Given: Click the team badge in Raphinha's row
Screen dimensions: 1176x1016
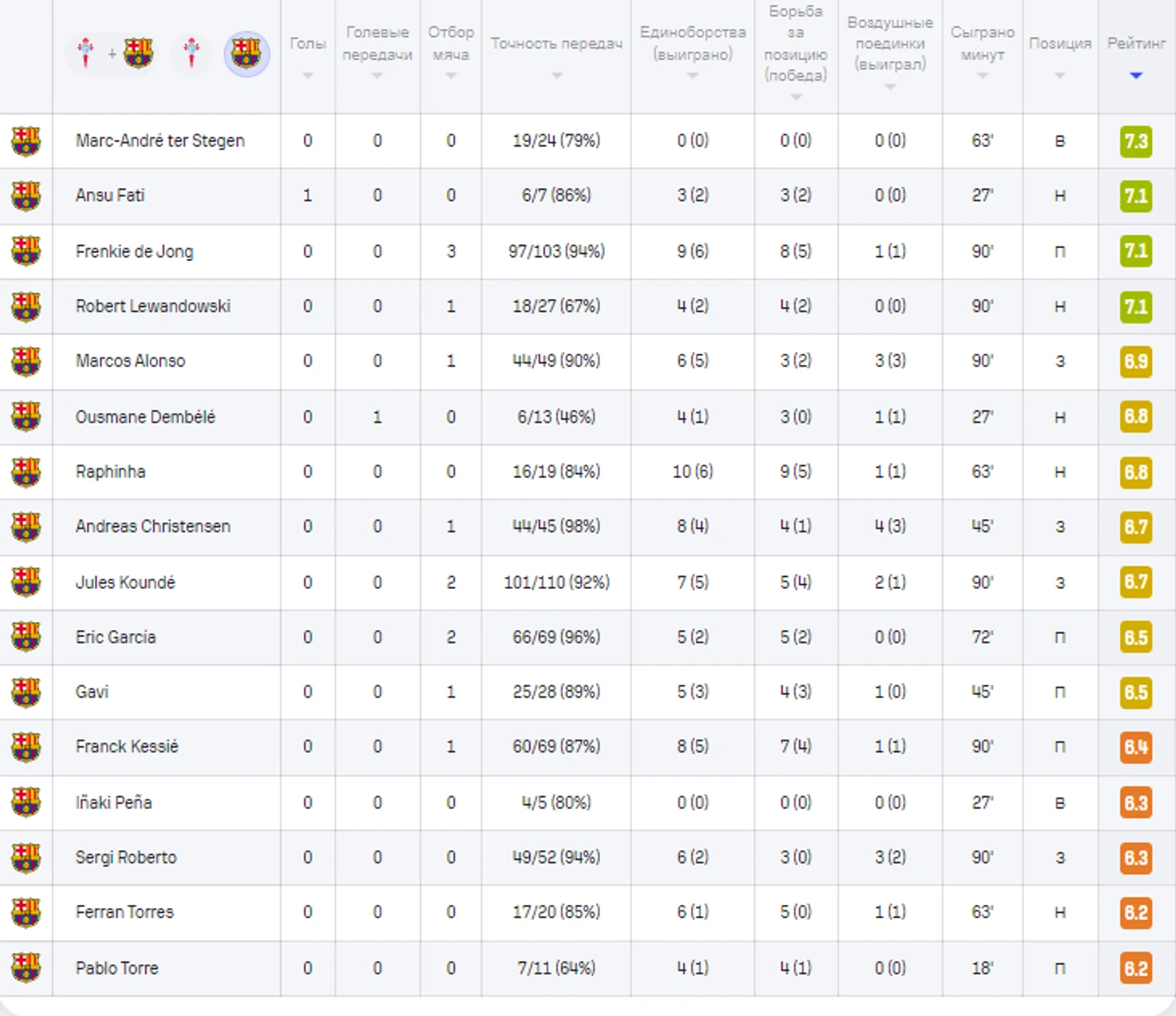Looking at the screenshot, I should tap(26, 472).
